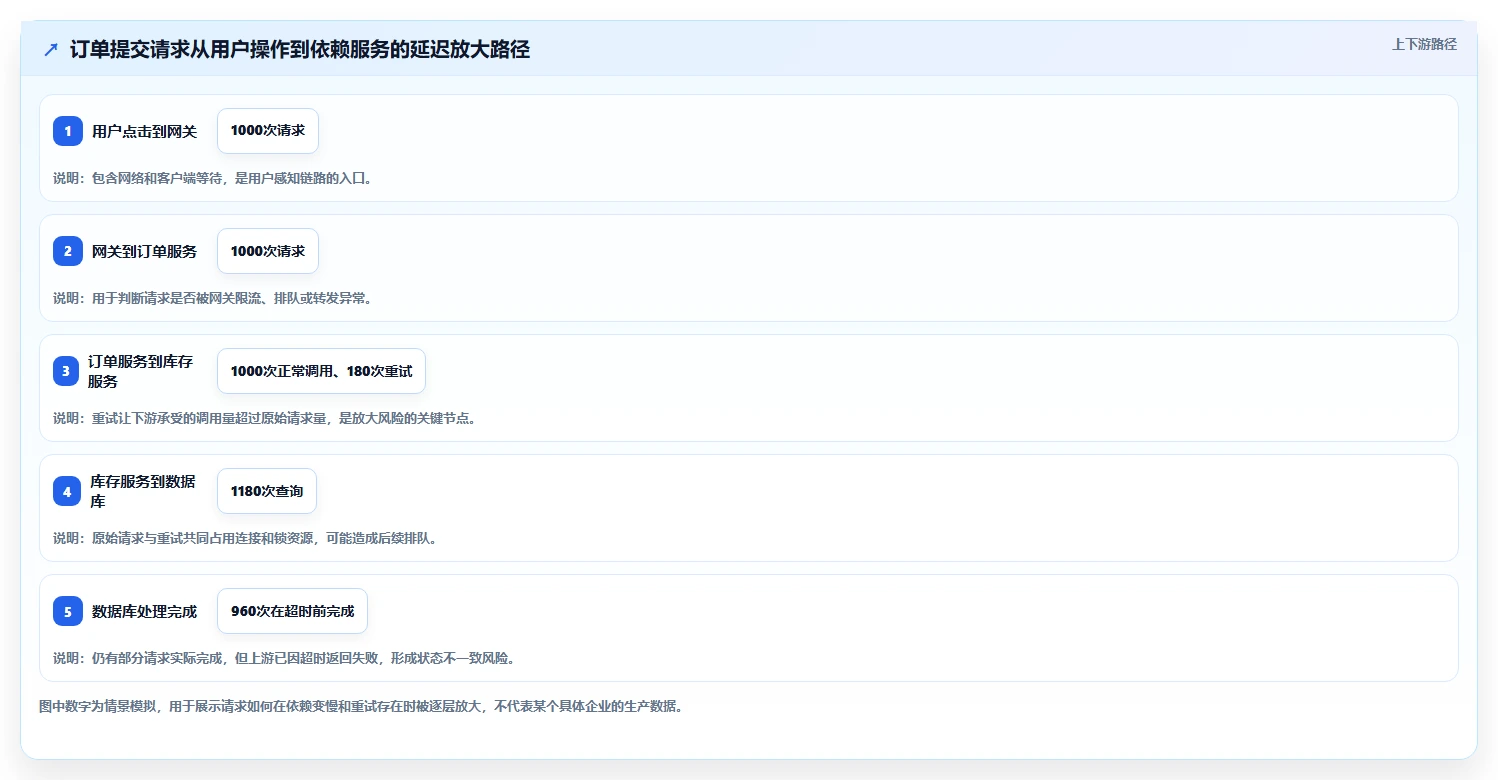Image resolution: width=1498 pixels, height=780 pixels.
Task: Click the step 4 number badge
Action: [x=67, y=491]
